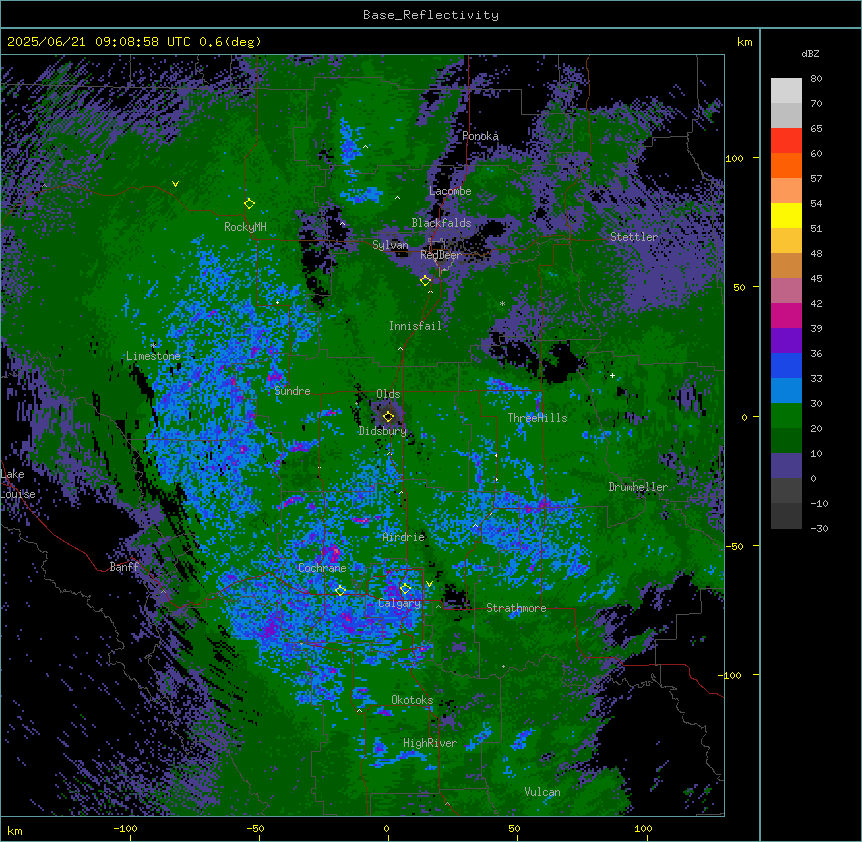Click the Lake Louise label at left edge

pos(18,484)
